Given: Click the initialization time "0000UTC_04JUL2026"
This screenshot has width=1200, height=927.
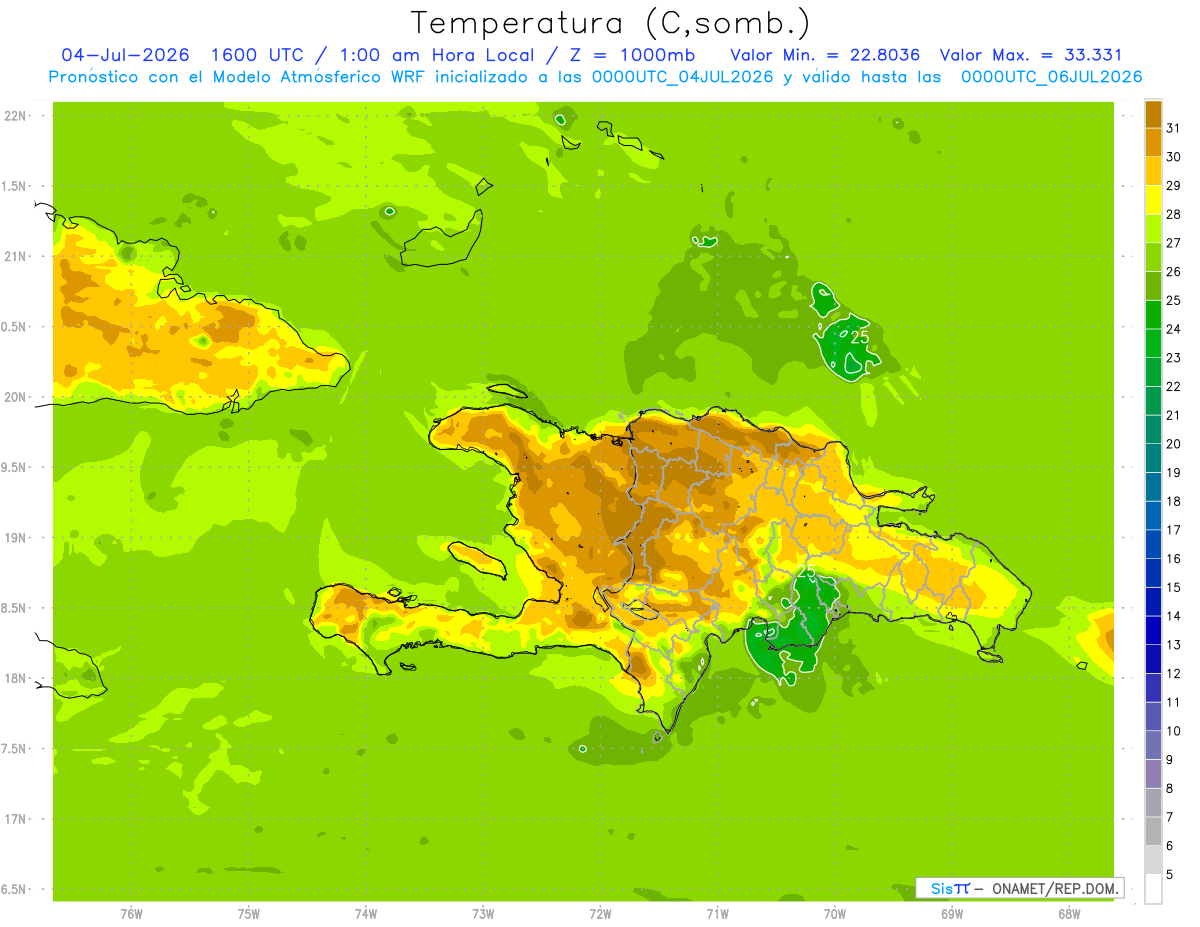Looking at the screenshot, I should (x=683, y=77).
